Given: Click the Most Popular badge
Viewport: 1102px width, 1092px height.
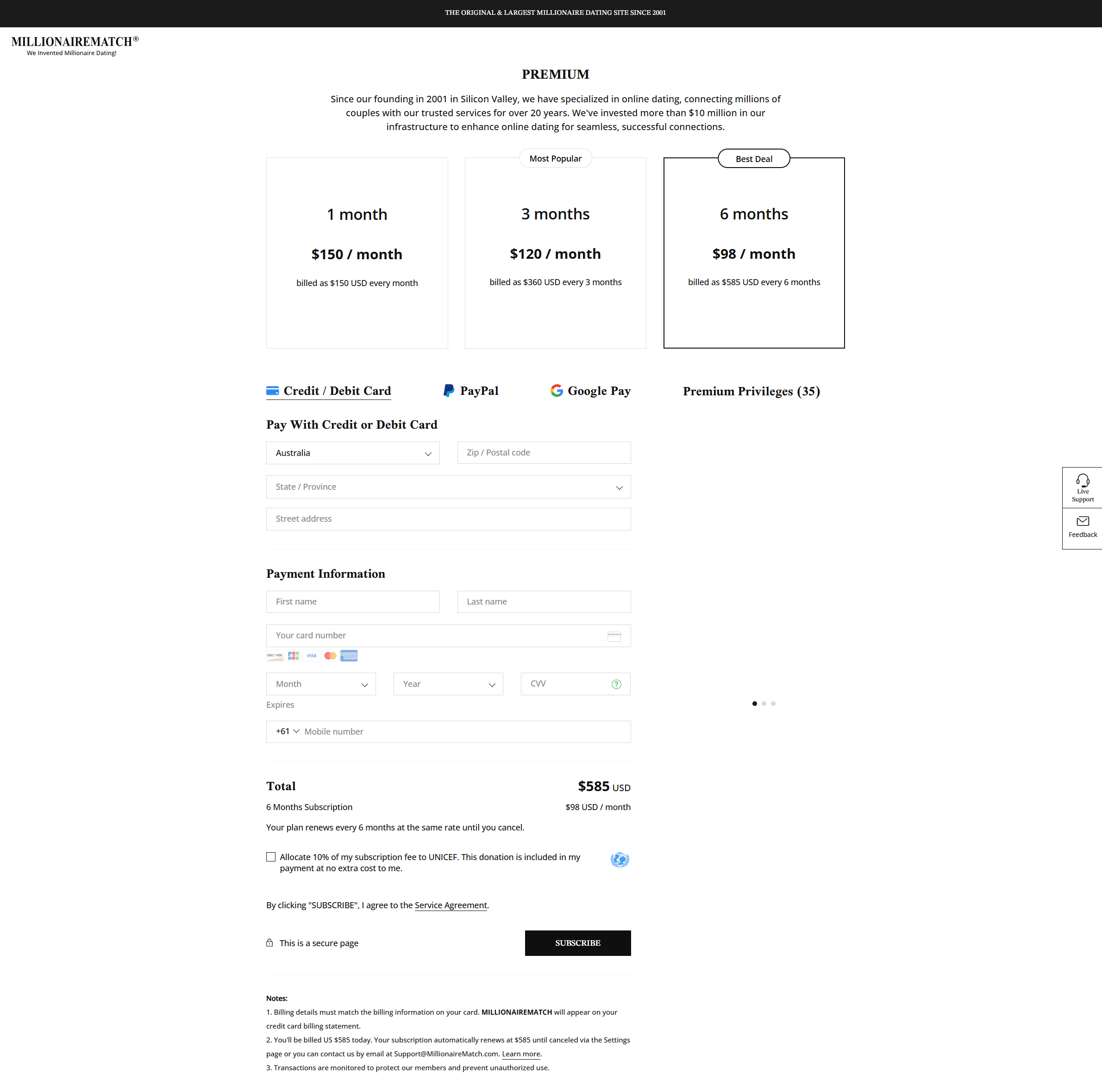Looking at the screenshot, I should click(x=555, y=158).
